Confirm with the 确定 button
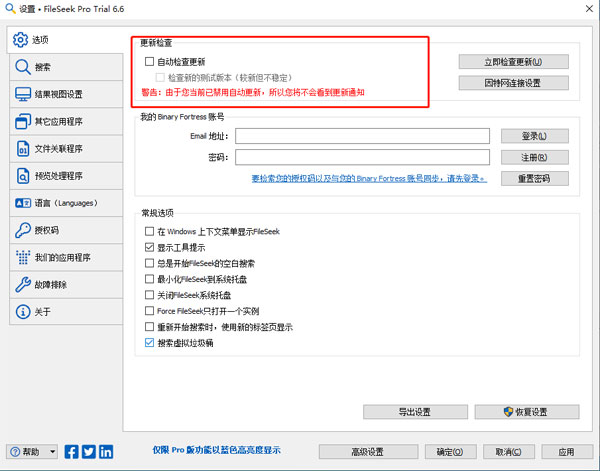Screen dimensions: 600x471 (x=450, y=452)
